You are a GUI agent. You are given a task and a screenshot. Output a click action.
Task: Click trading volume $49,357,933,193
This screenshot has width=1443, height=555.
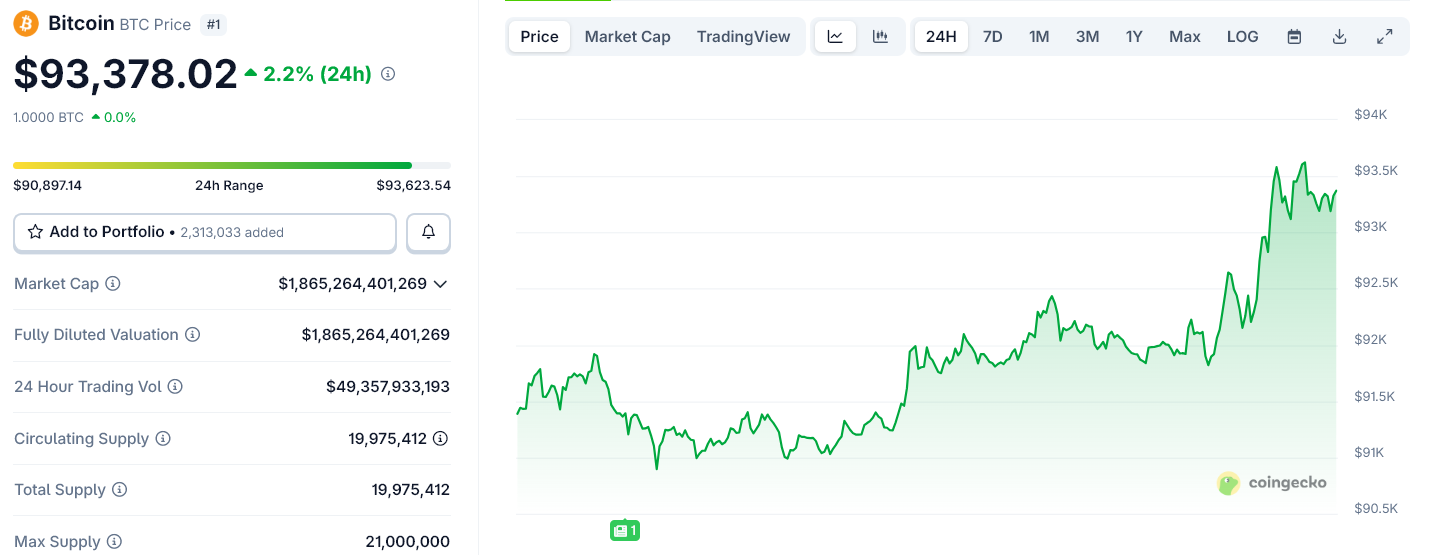coord(388,387)
